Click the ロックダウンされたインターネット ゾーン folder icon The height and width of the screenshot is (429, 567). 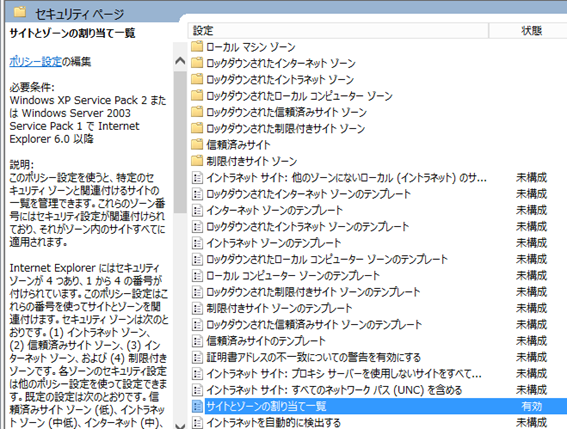click(197, 63)
